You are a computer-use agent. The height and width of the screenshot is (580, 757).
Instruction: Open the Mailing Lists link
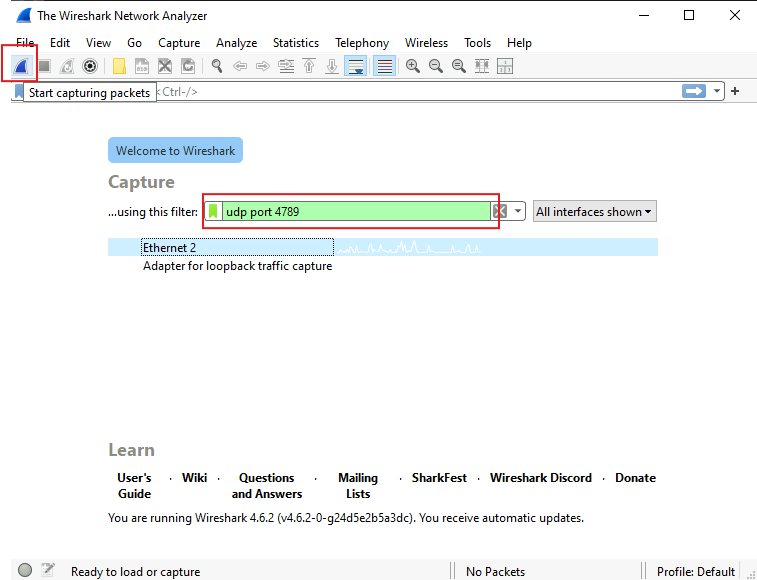coord(358,485)
